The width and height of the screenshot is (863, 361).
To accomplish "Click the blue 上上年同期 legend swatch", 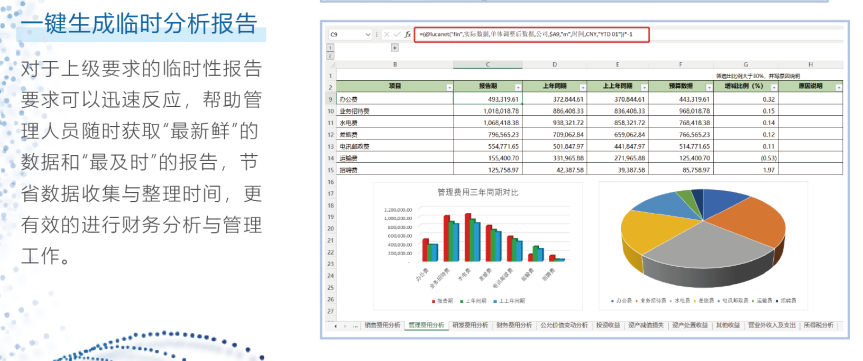I will pos(495,301).
